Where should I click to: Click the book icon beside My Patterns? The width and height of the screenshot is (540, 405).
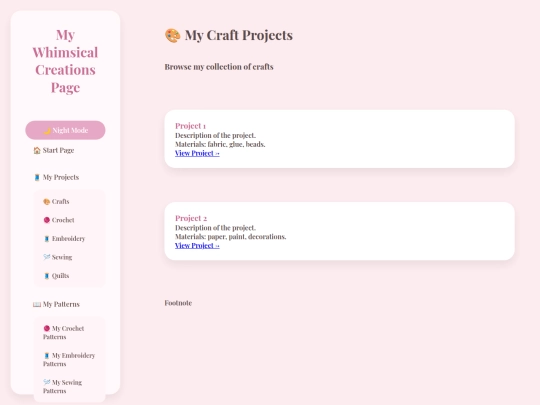click(x=37, y=304)
